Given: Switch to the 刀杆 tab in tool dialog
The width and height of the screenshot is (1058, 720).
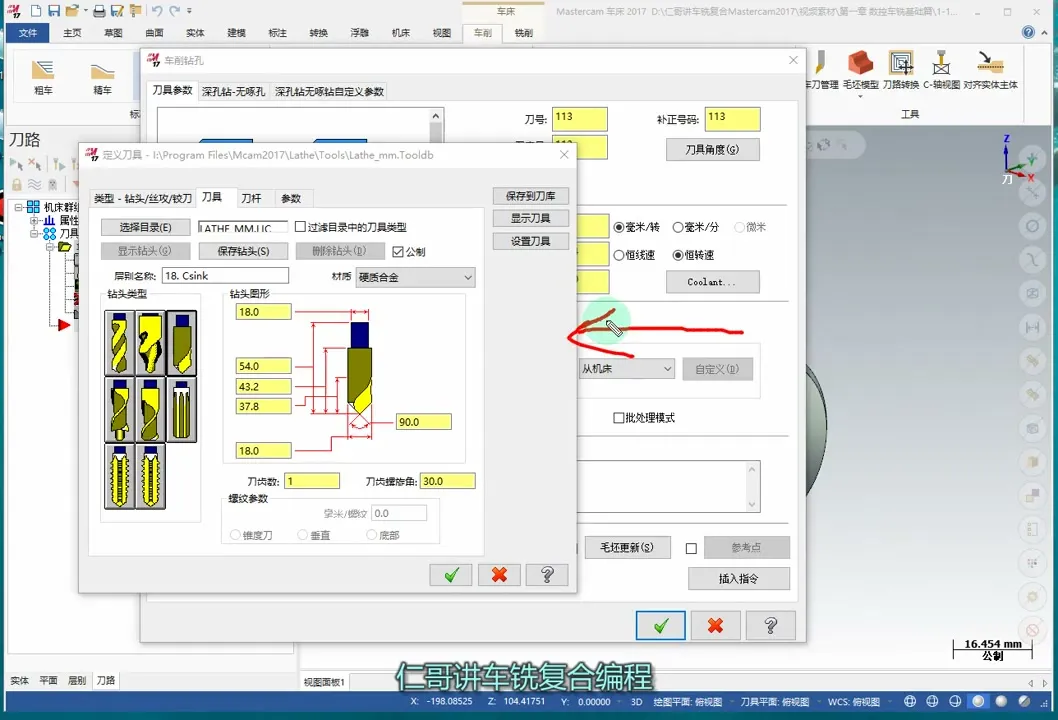Looking at the screenshot, I should [x=253, y=197].
